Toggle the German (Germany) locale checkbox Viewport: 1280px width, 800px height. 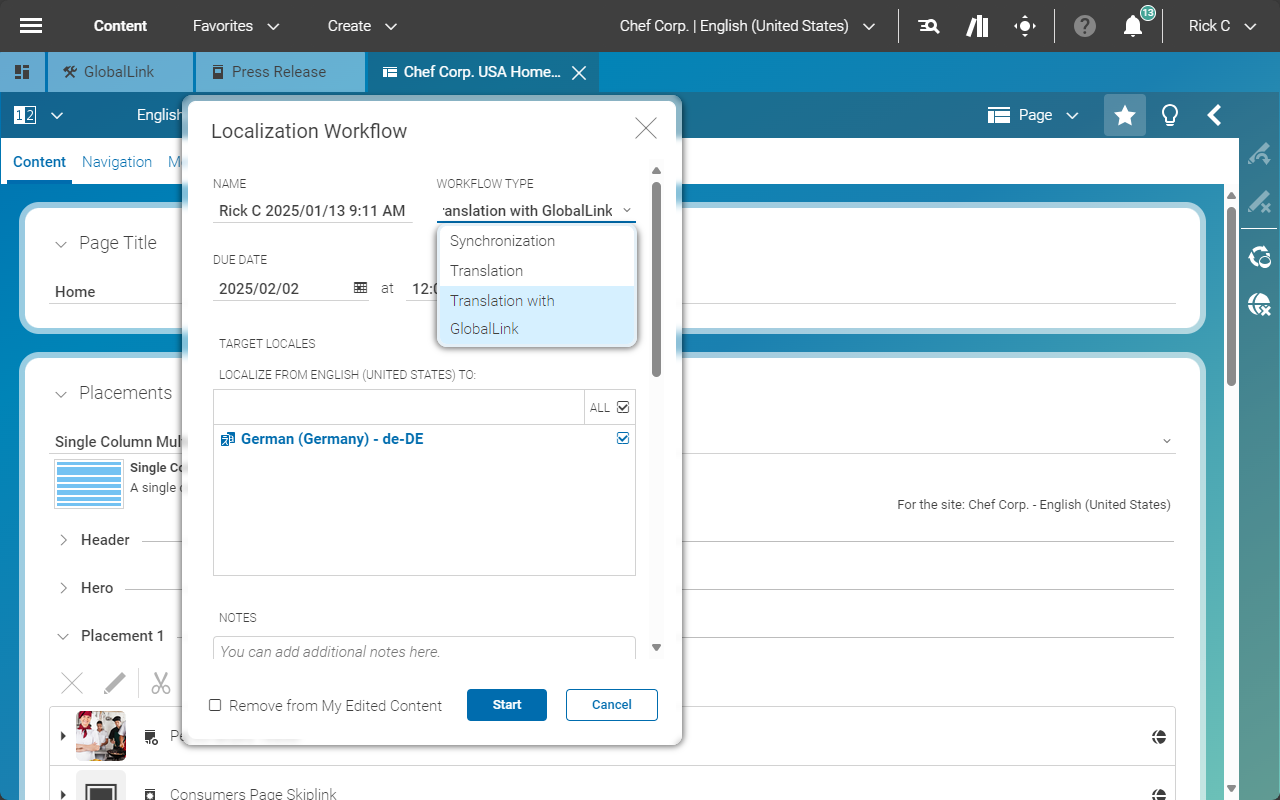point(622,438)
